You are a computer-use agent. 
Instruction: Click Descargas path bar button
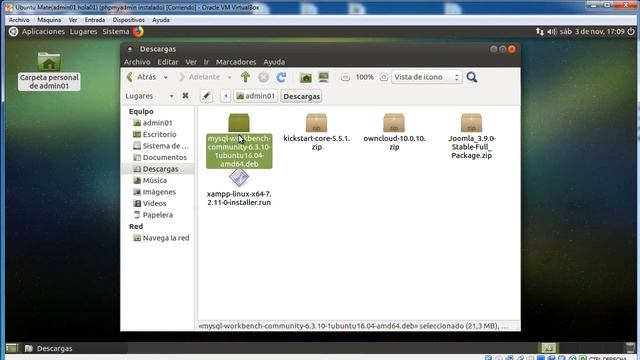(302, 96)
